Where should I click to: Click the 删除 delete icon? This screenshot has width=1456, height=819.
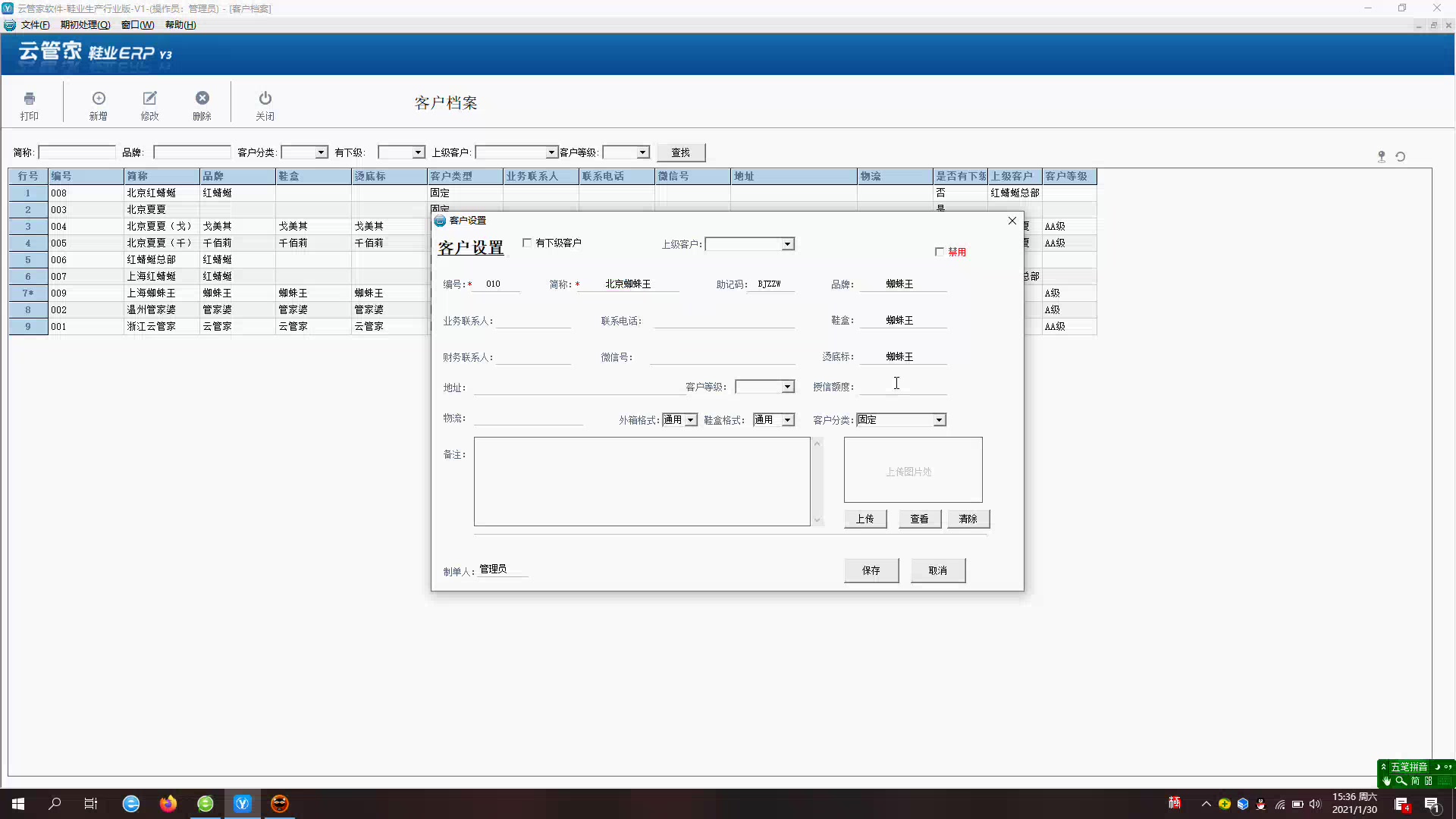[x=202, y=104]
